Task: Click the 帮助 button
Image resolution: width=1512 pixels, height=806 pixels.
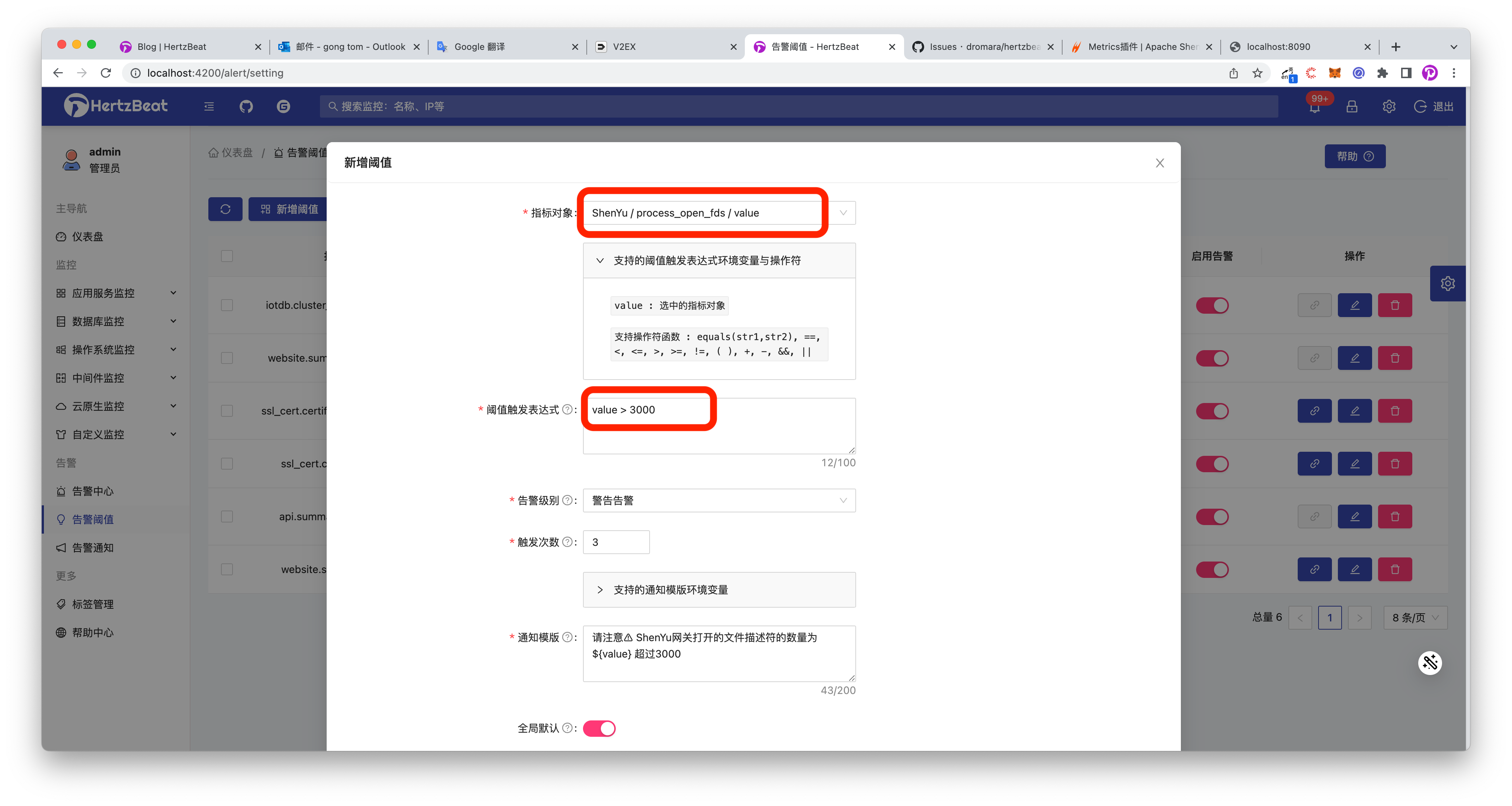Action: (x=1355, y=156)
